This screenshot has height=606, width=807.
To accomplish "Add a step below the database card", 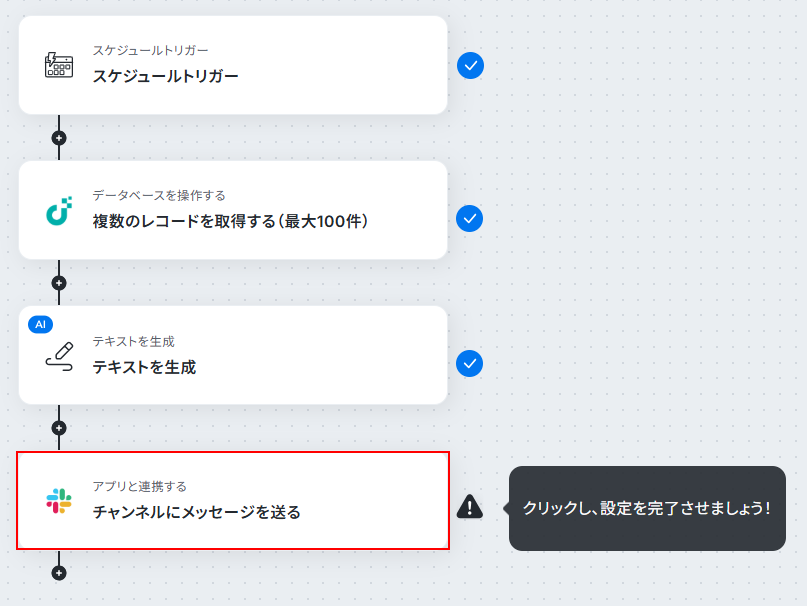I will click(x=59, y=283).
